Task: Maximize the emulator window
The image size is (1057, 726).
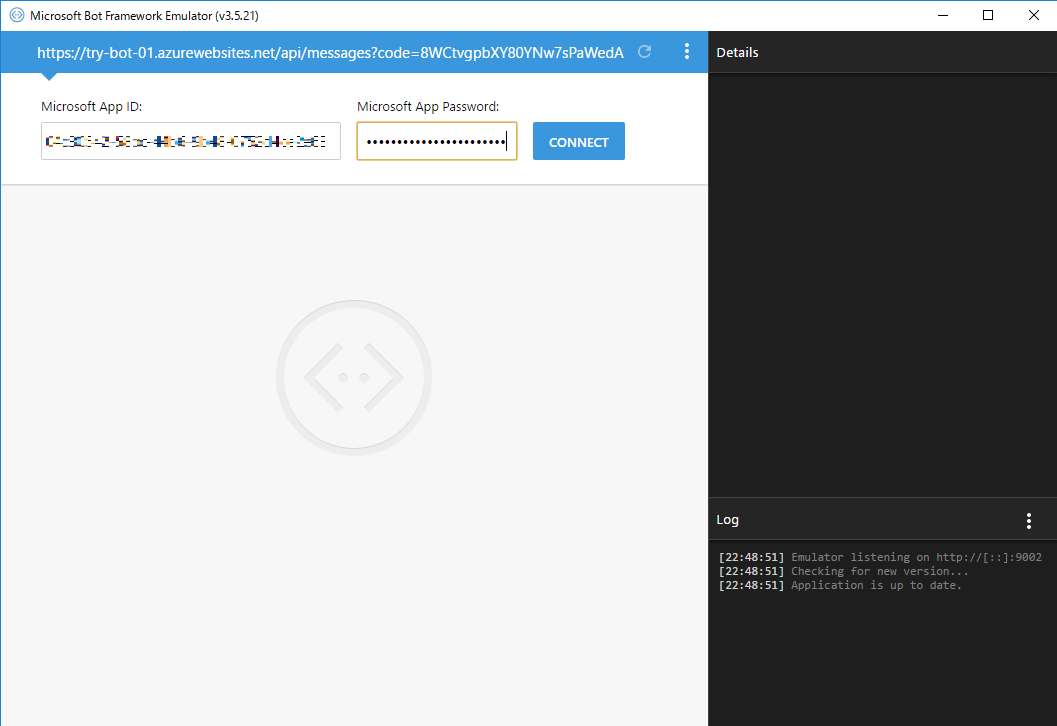Action: click(x=987, y=15)
